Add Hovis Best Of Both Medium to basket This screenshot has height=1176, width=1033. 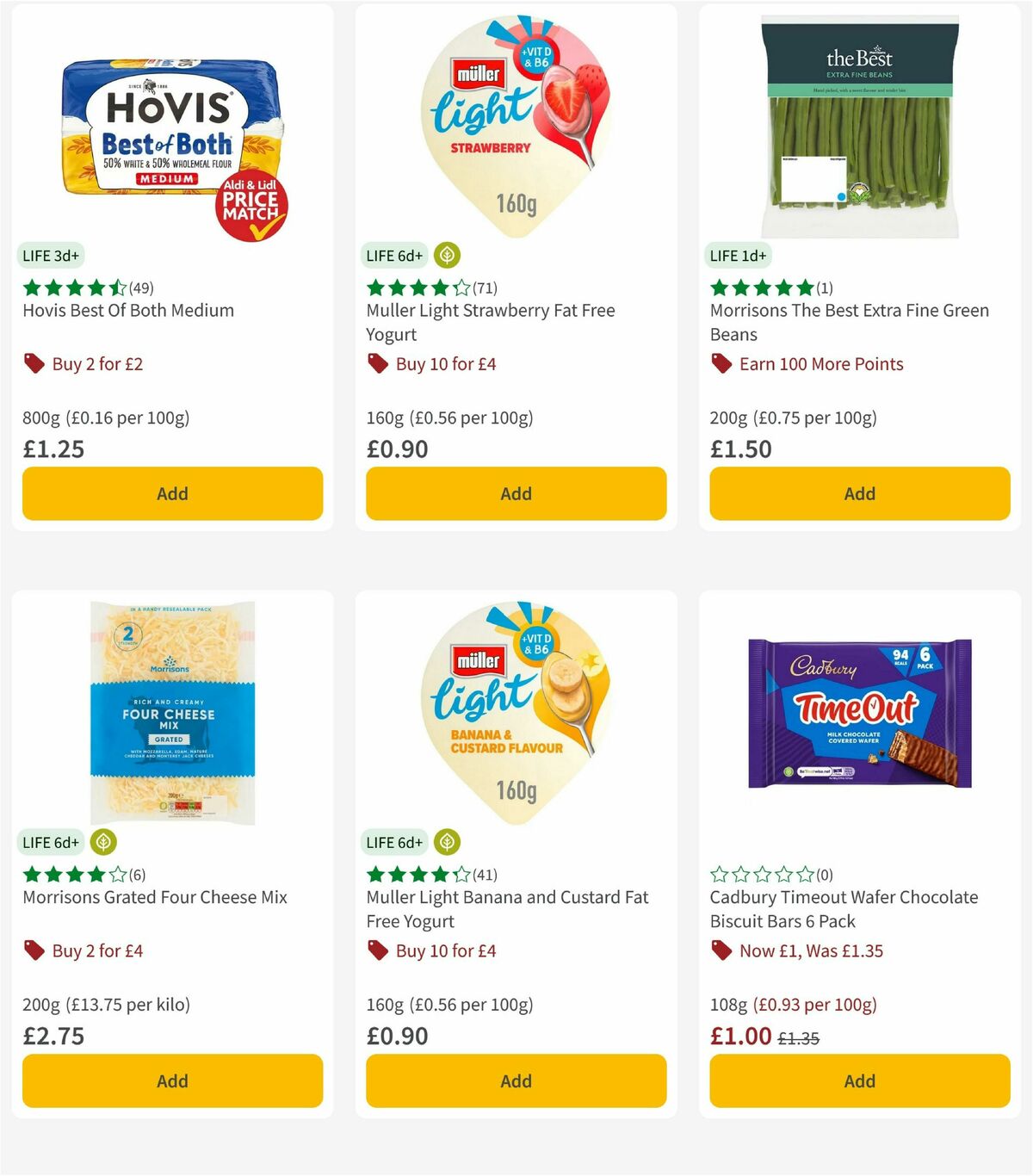pyautogui.click(x=172, y=493)
